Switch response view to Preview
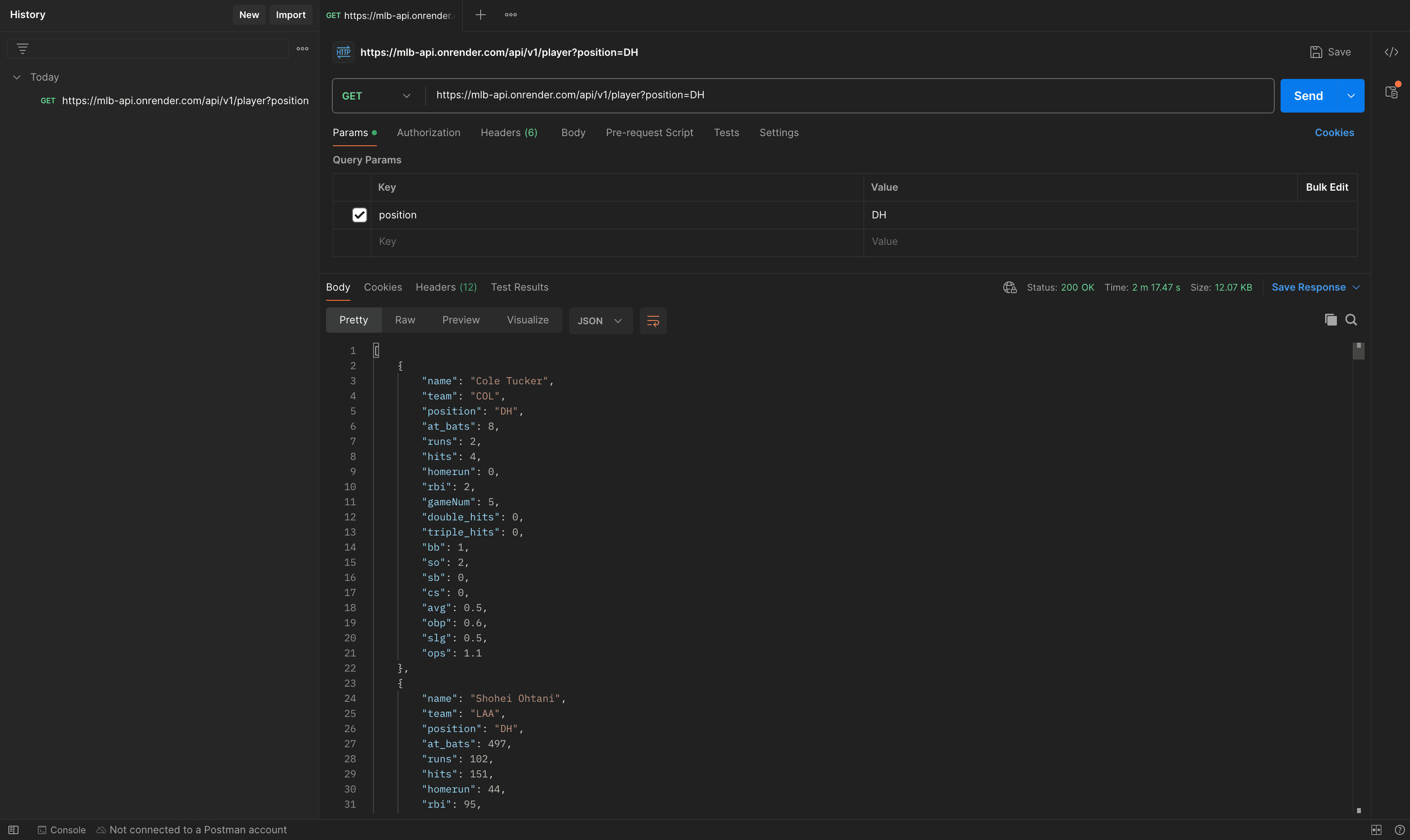1410x840 pixels. tap(461, 320)
